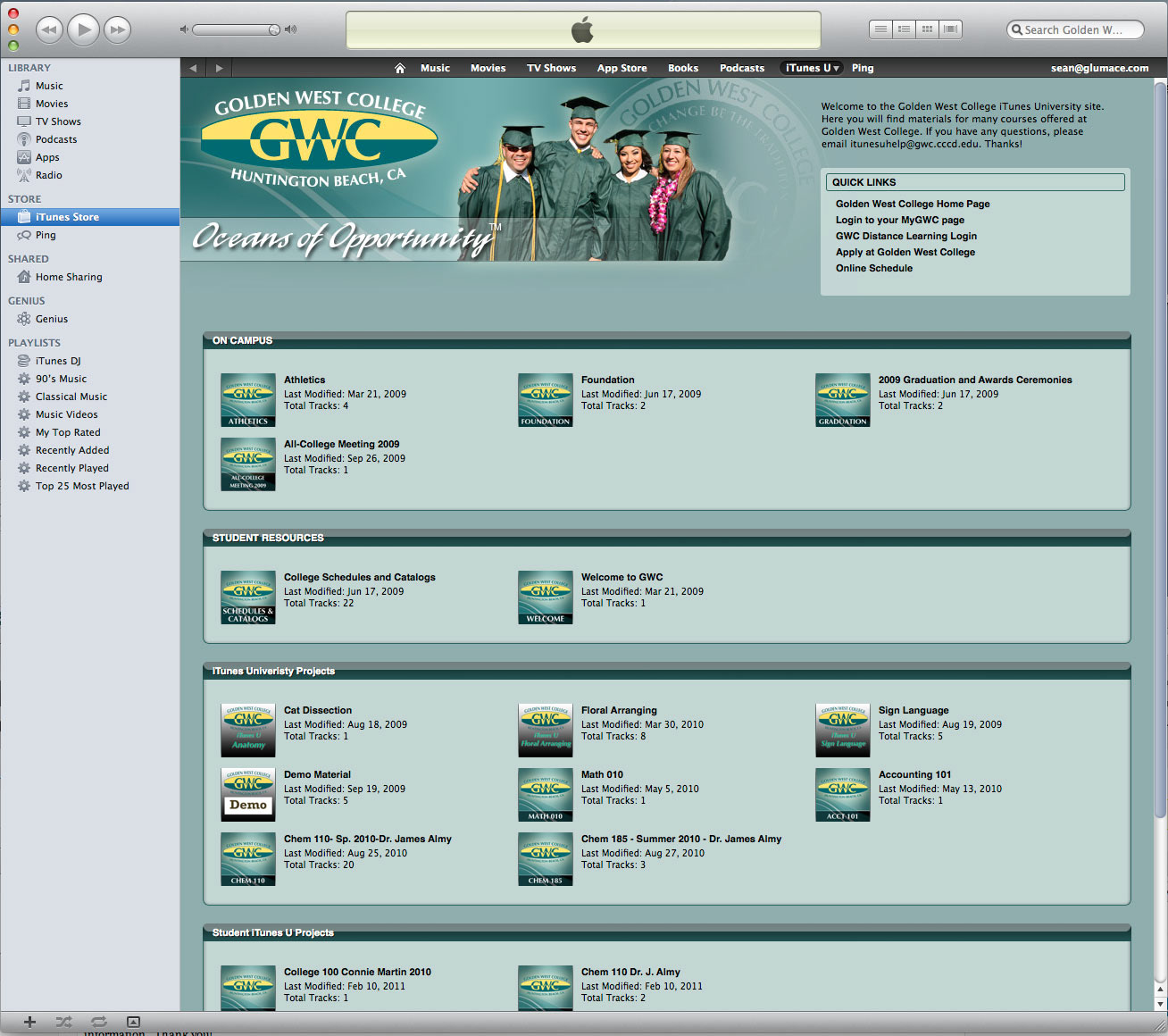Screen dimensions: 1168x1036
Task: Open Math 010 course link
Action: coord(603,774)
